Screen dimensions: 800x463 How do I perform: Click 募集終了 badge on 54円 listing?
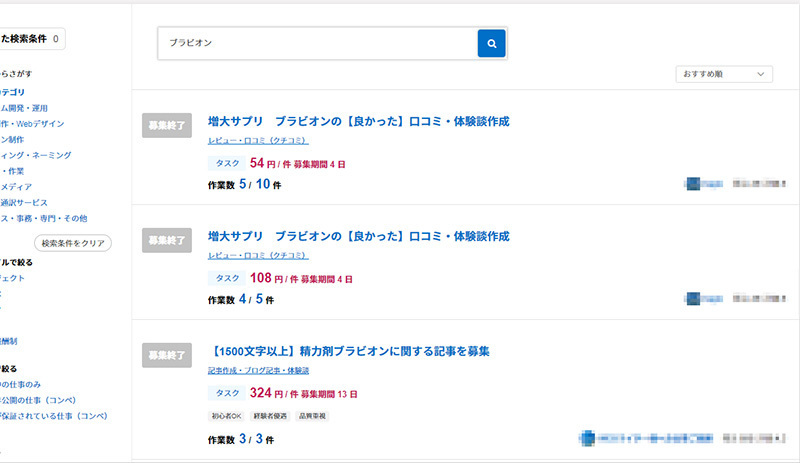coord(167,126)
